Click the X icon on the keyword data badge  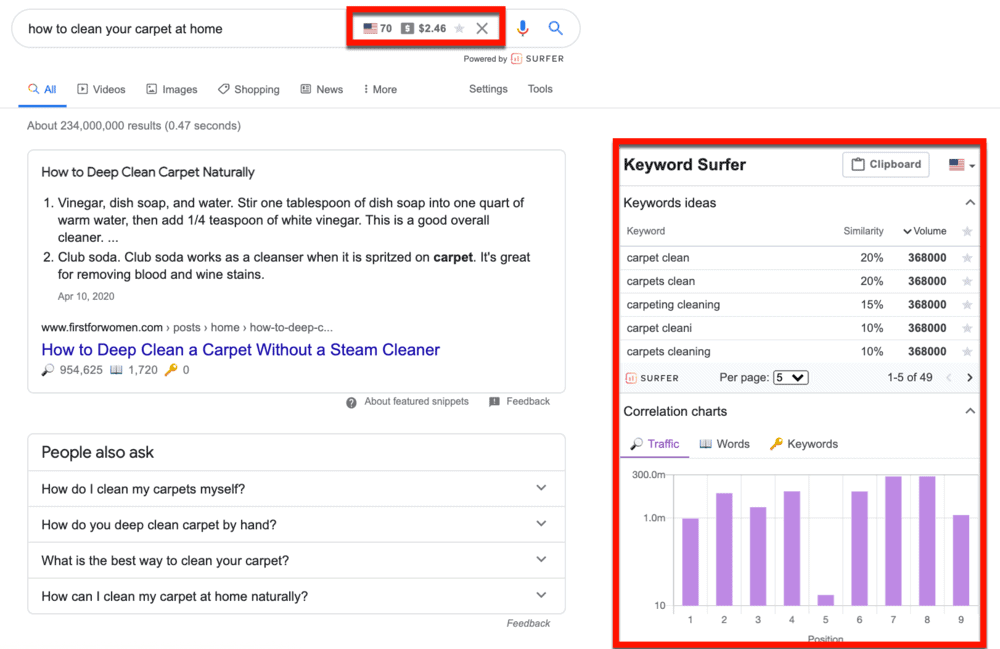click(x=482, y=27)
